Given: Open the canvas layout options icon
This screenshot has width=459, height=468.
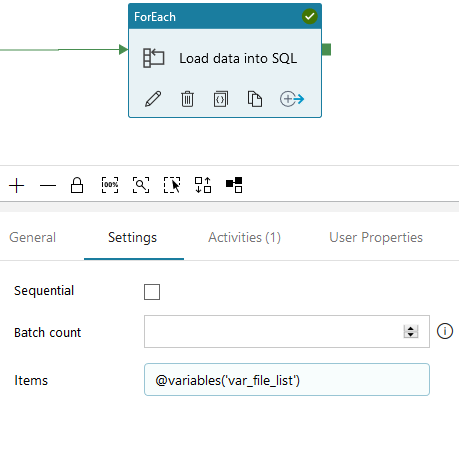Looking at the screenshot, I should [234, 185].
